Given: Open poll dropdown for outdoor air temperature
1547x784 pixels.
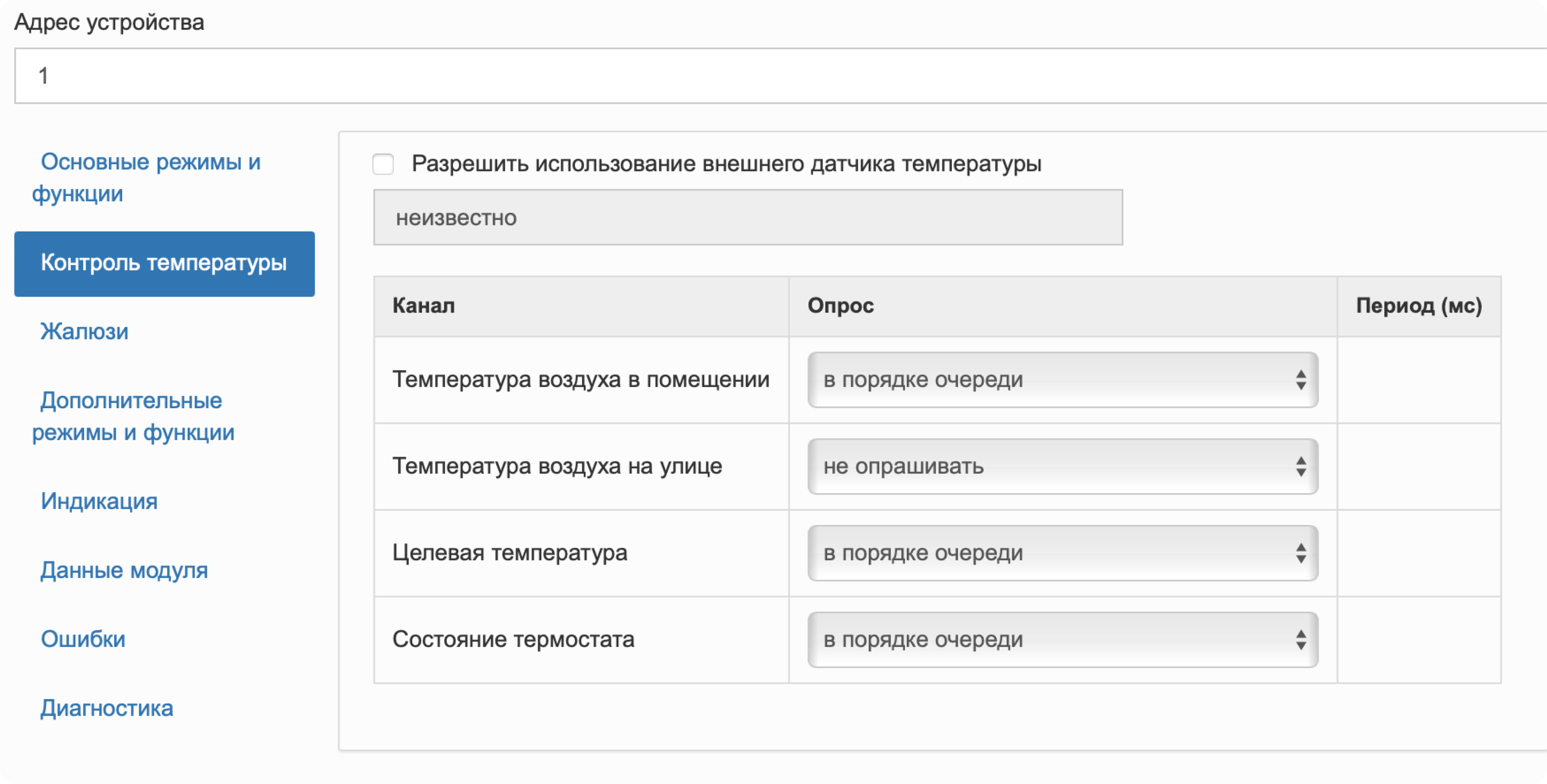Looking at the screenshot, I should tap(1063, 466).
